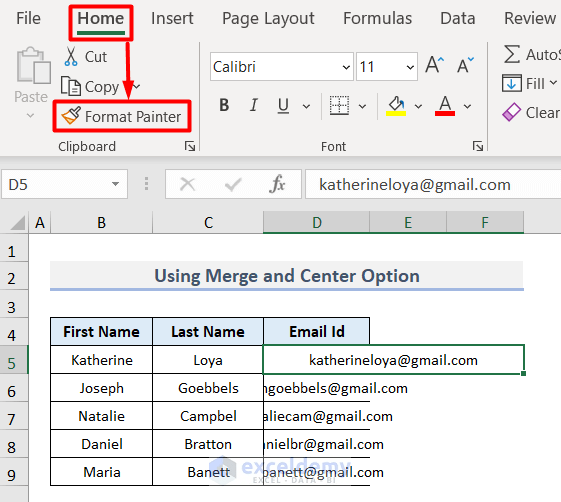Switch to the Formulas tab
Image resolution: width=561 pixels, height=502 pixels.
(377, 18)
